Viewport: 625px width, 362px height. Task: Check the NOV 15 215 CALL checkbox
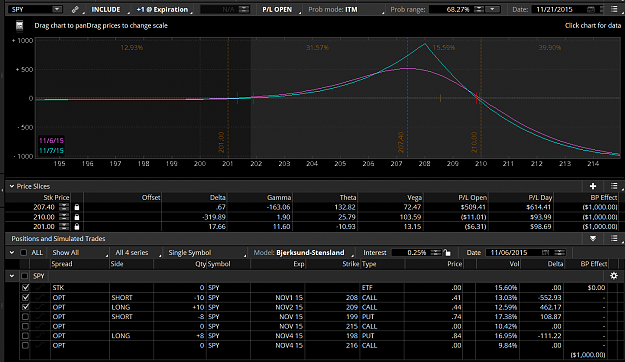click(x=26, y=326)
